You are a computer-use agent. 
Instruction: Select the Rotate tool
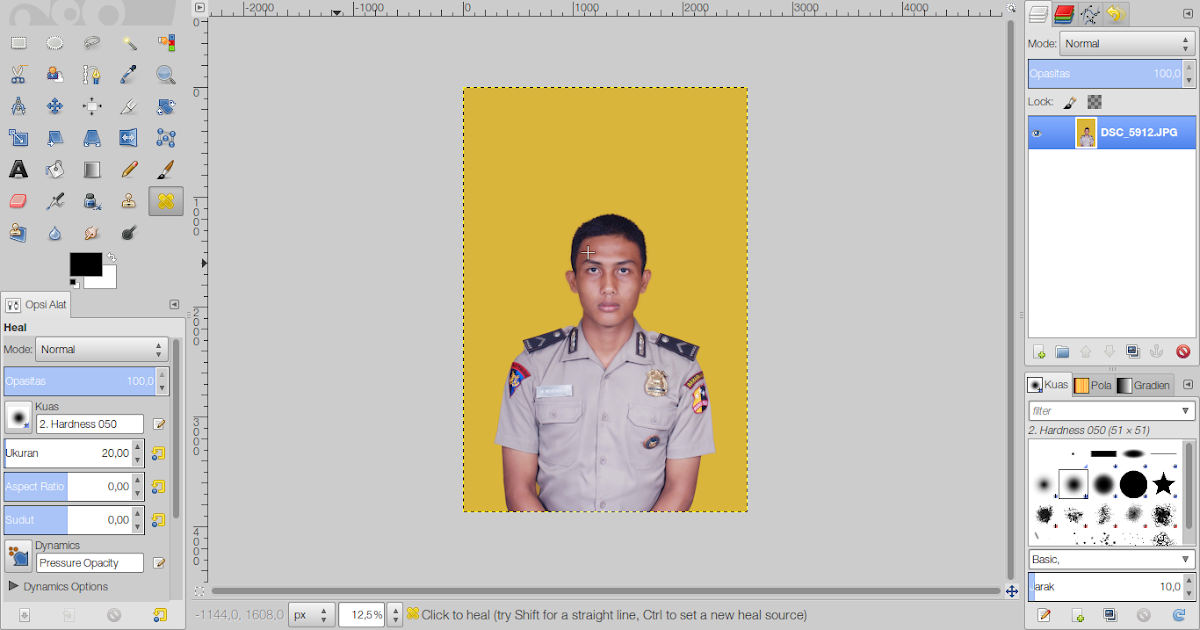click(x=166, y=106)
